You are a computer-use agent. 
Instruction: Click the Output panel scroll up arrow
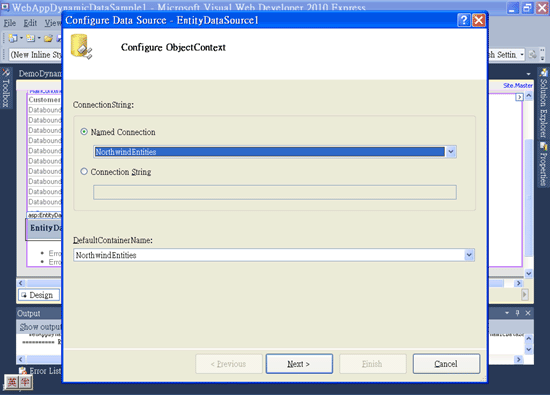[x=529, y=339]
